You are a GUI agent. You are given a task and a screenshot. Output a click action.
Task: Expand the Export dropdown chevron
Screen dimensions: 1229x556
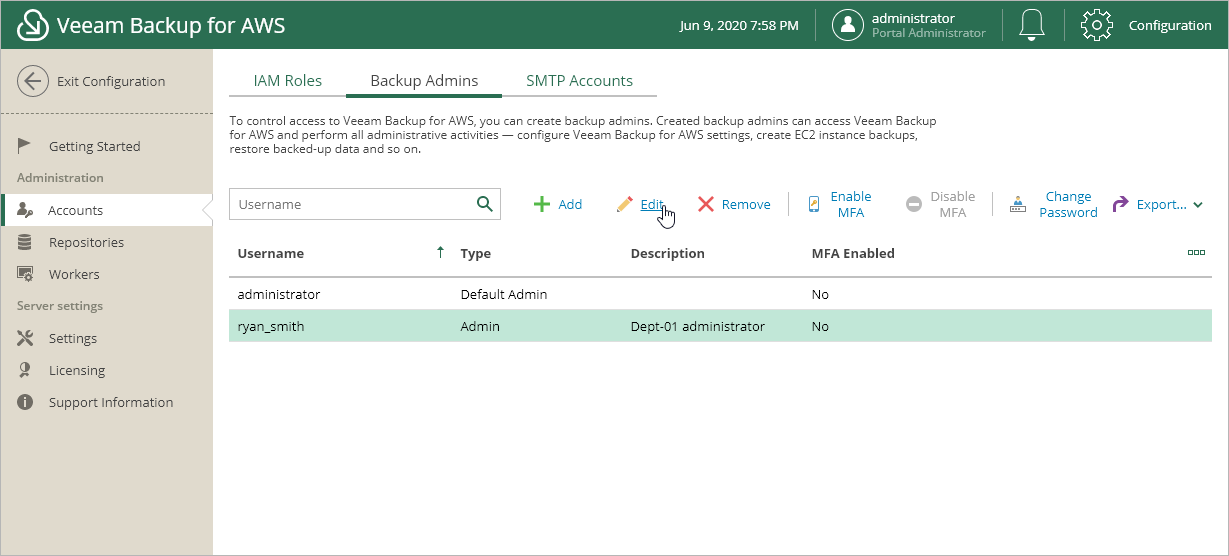(x=1198, y=205)
